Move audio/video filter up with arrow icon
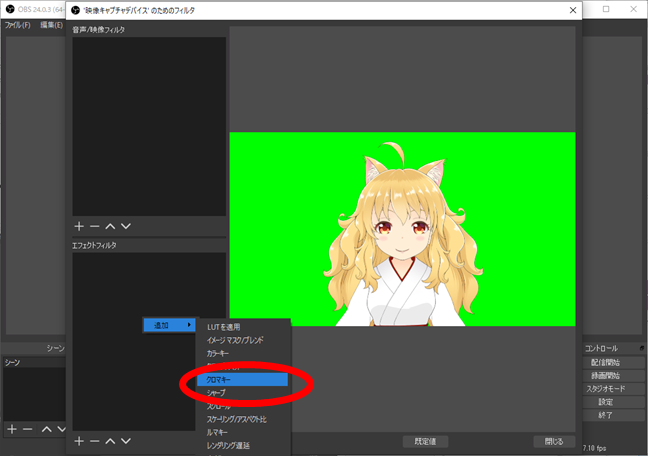The image size is (648, 456). pyautogui.click(x=110, y=226)
